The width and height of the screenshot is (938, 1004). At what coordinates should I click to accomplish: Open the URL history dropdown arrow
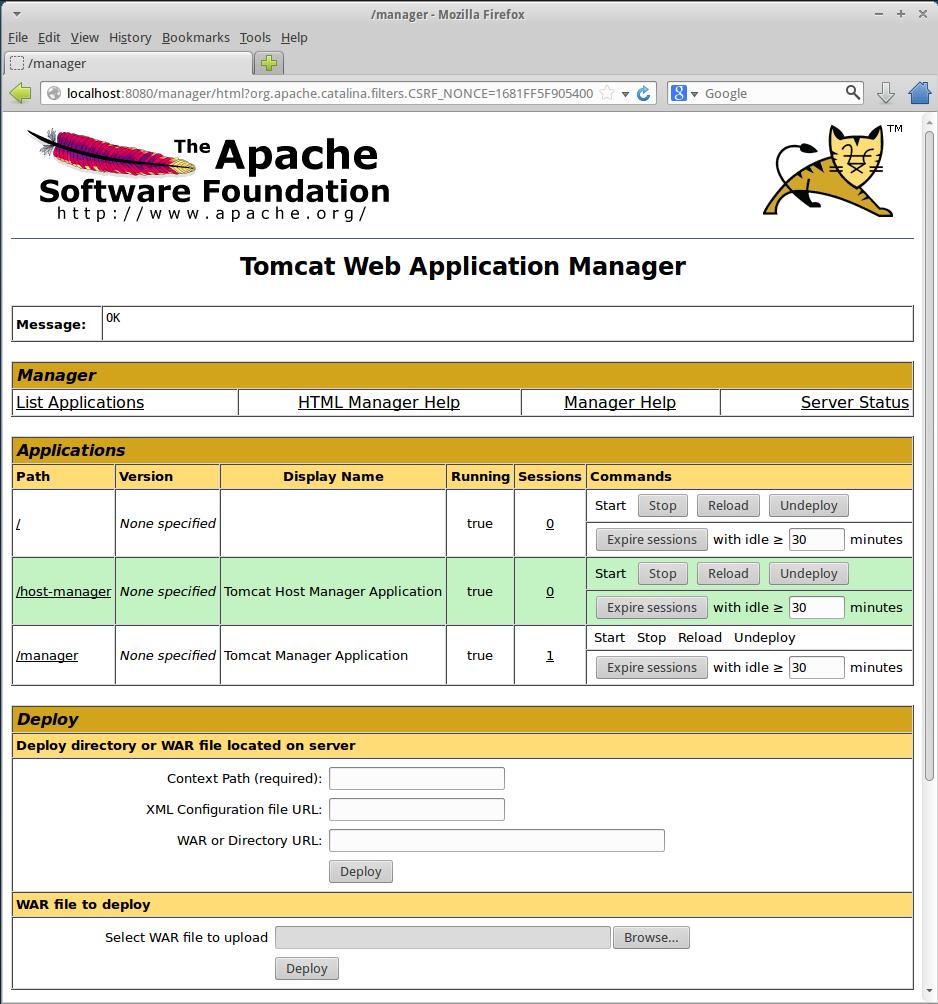click(x=625, y=93)
